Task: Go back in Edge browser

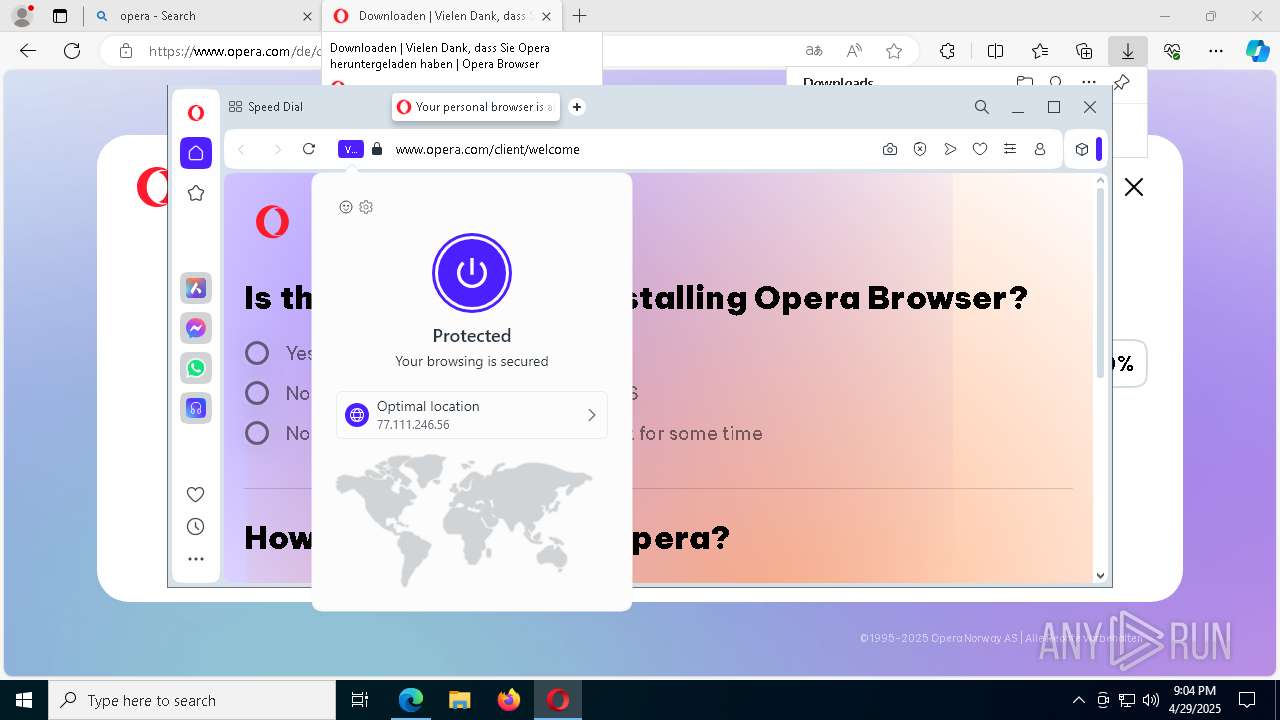Action: pyautogui.click(x=28, y=51)
